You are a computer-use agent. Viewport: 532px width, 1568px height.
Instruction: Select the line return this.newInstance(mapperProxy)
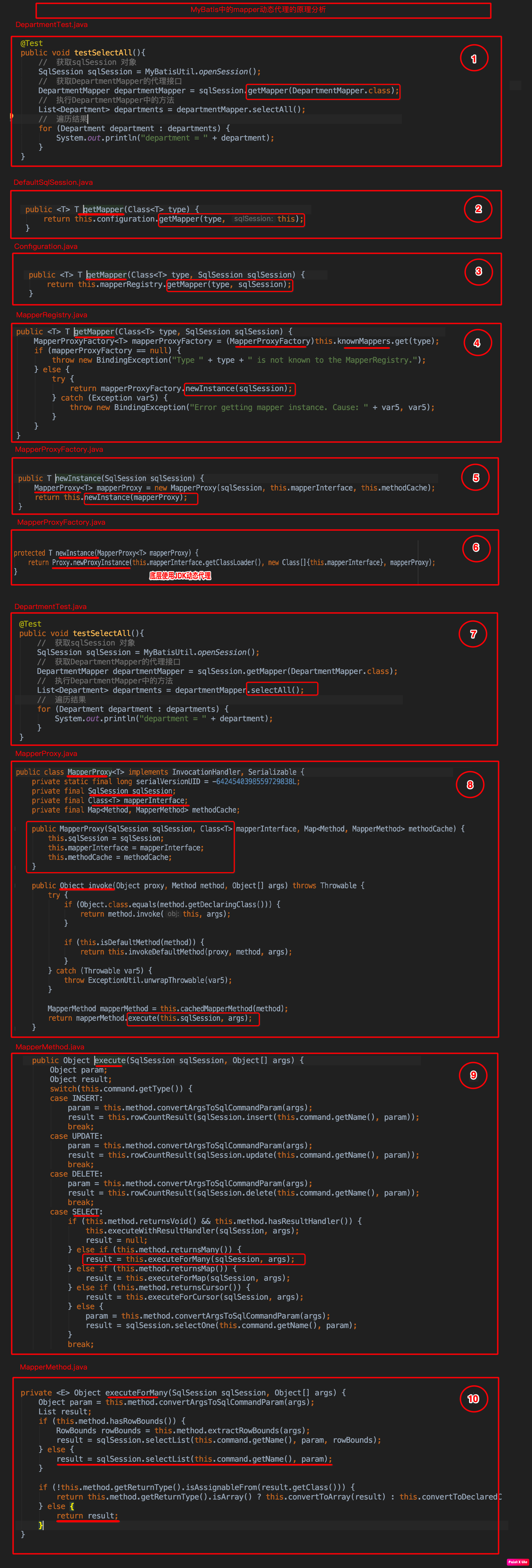coord(110,497)
